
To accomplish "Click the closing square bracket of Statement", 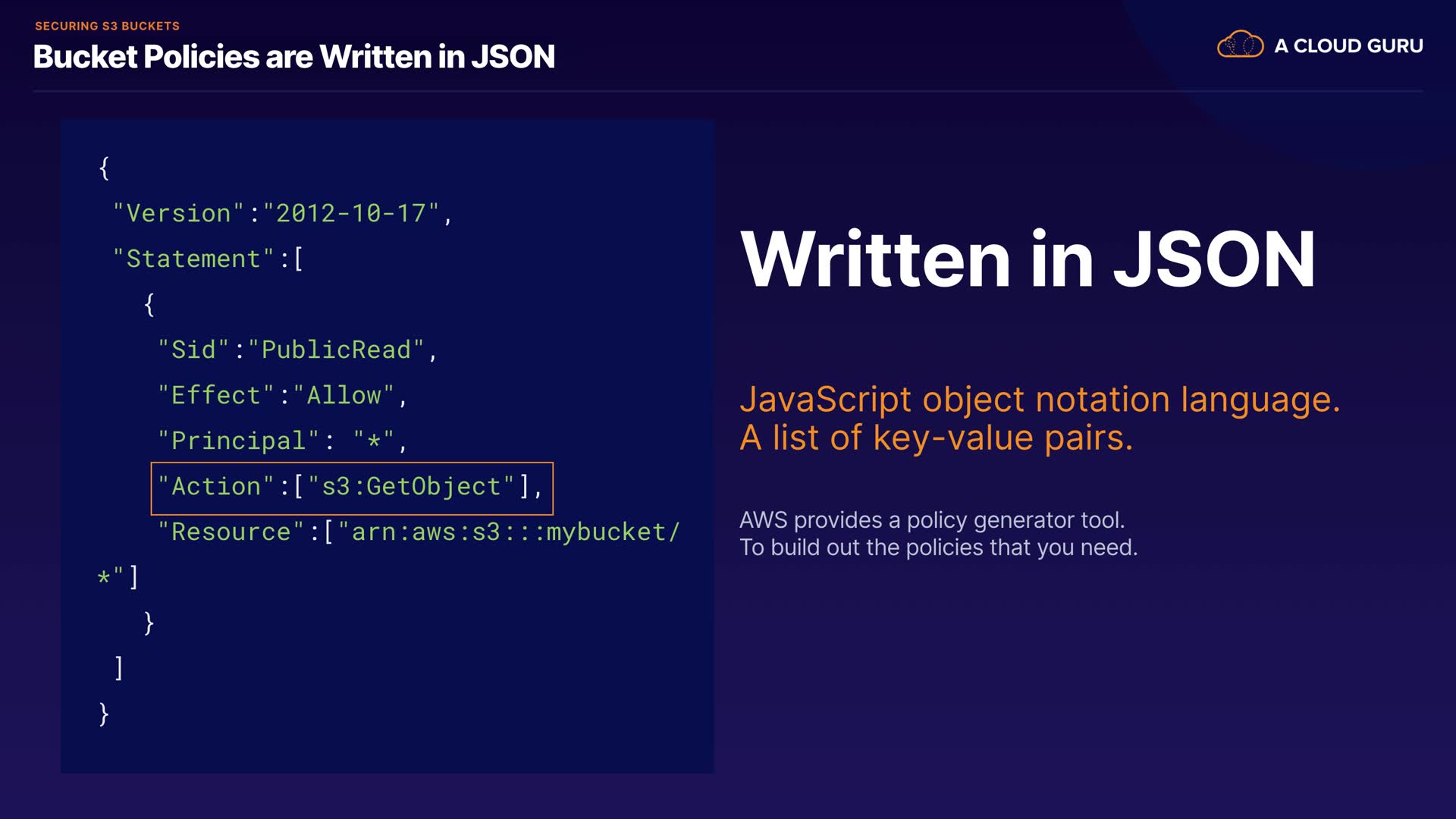I will [118, 668].
